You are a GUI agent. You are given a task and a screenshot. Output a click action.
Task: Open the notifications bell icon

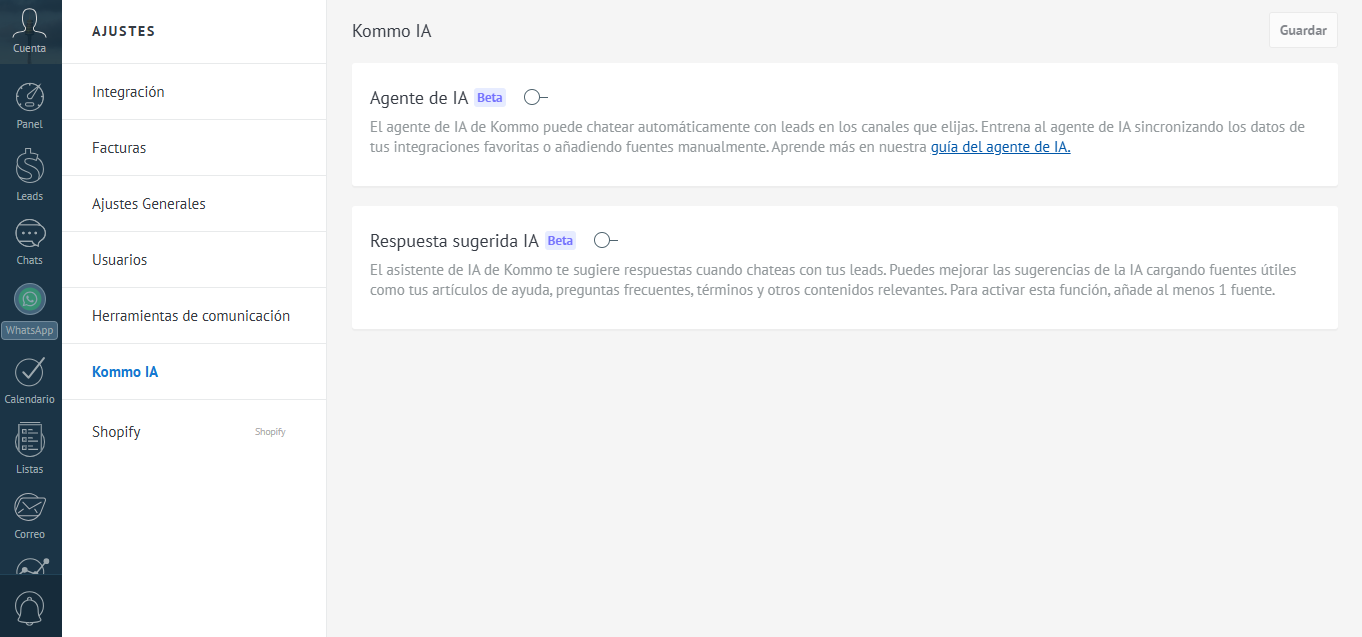[x=30, y=607]
